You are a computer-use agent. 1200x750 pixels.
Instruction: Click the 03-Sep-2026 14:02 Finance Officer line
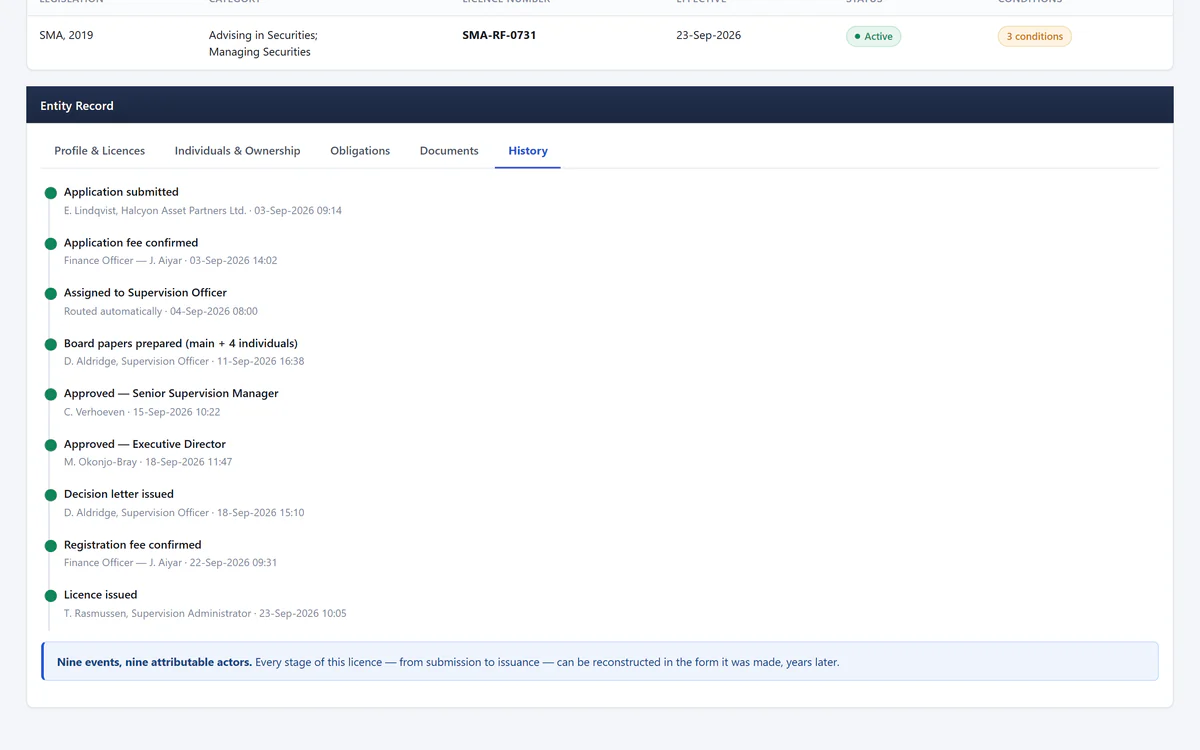tap(171, 261)
